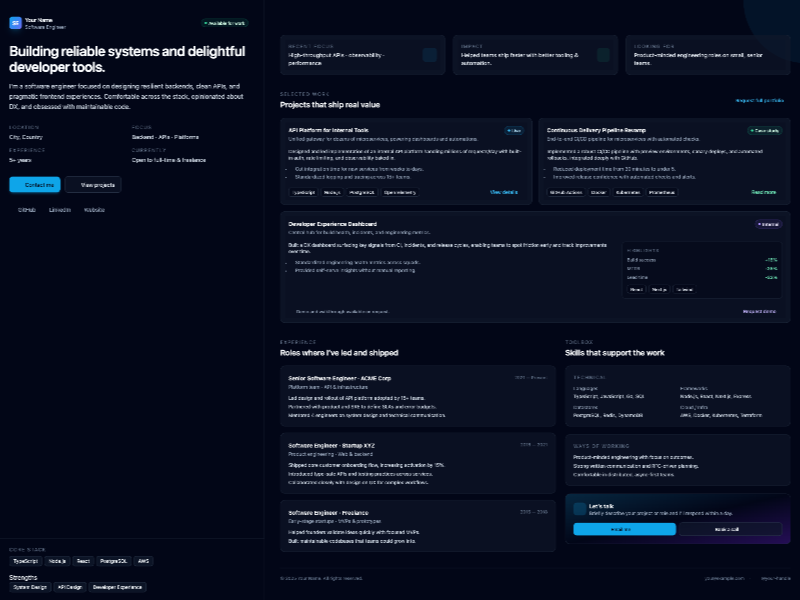Image resolution: width=800 pixels, height=600 pixels.
Task: Click the Available for work status badge
Action: 223,22
